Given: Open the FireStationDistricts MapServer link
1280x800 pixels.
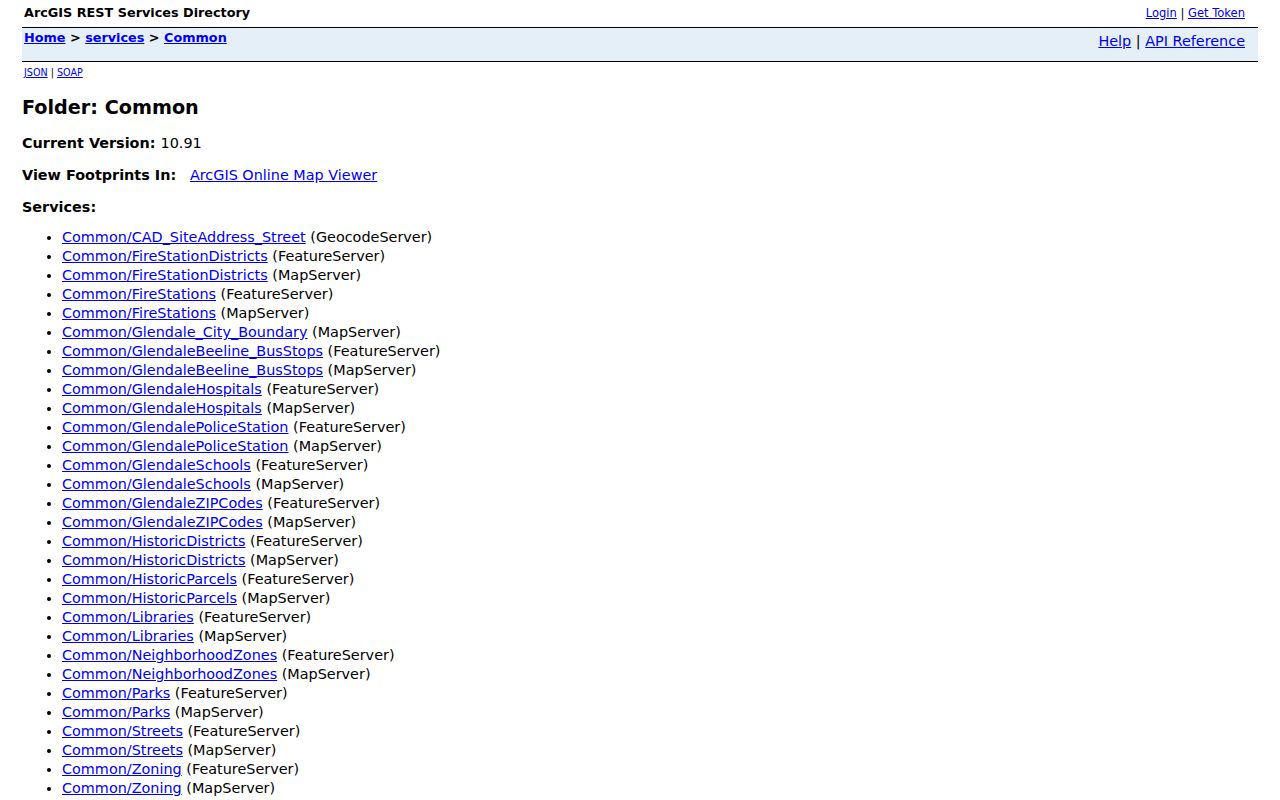Looking at the screenshot, I should click(165, 275).
